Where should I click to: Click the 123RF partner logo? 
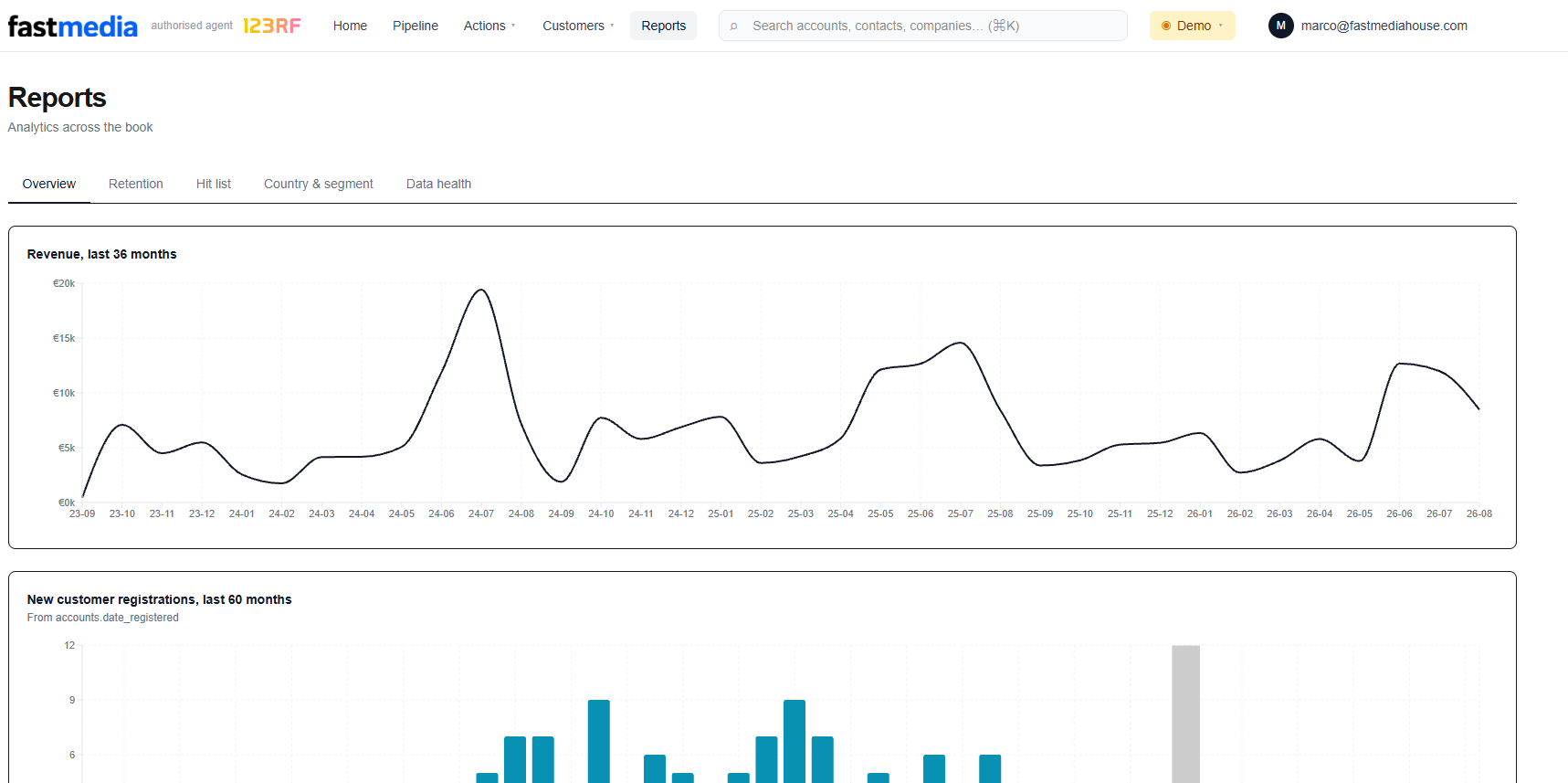272,26
